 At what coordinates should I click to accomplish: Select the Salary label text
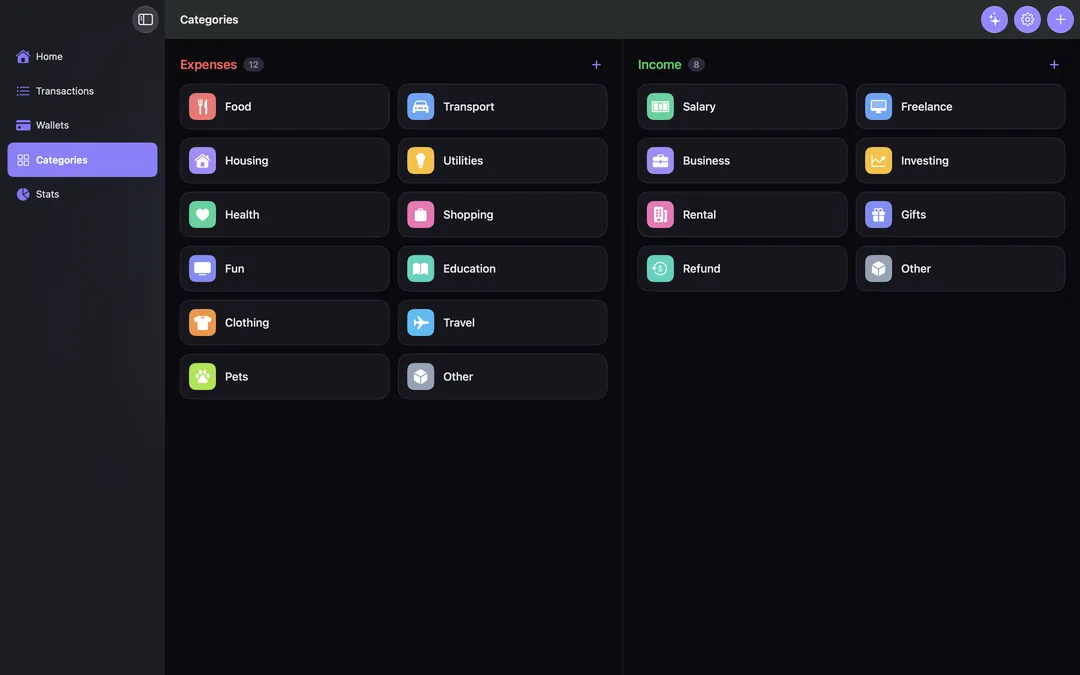(699, 107)
